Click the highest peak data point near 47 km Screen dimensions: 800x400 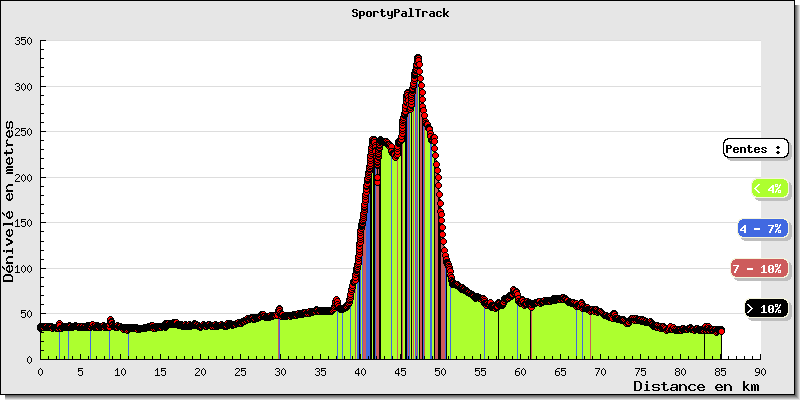point(418,58)
